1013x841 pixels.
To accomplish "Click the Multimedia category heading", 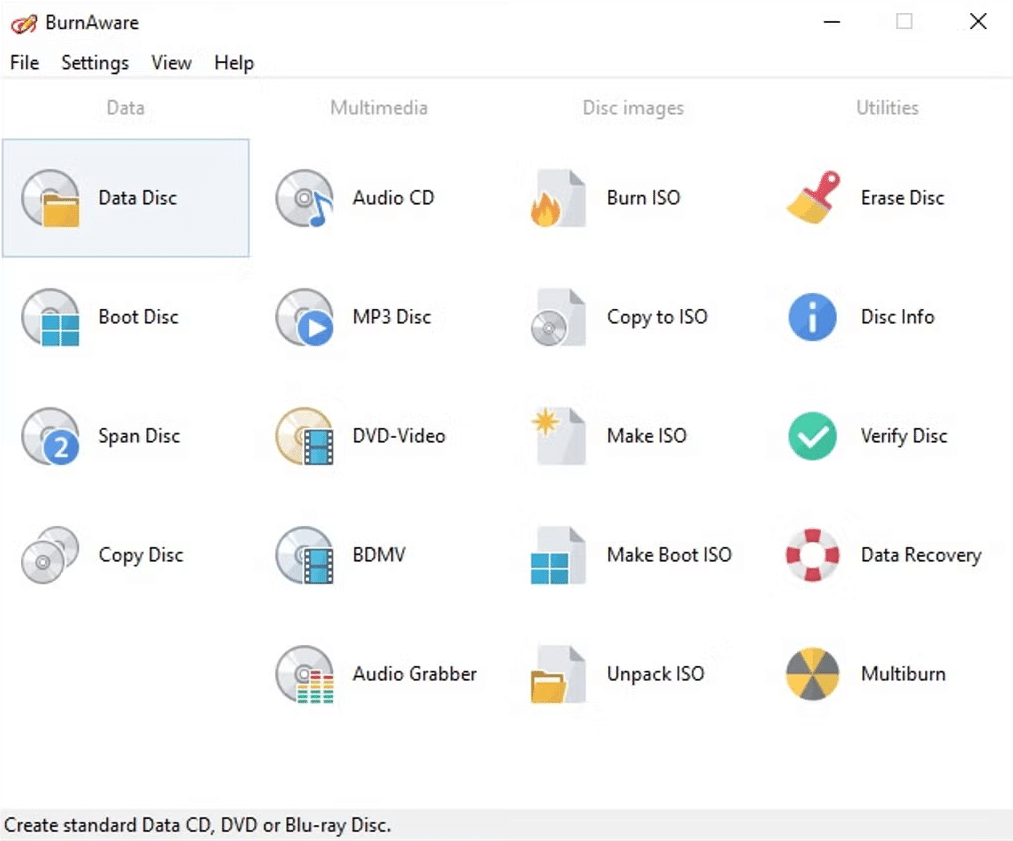I will (x=379, y=107).
